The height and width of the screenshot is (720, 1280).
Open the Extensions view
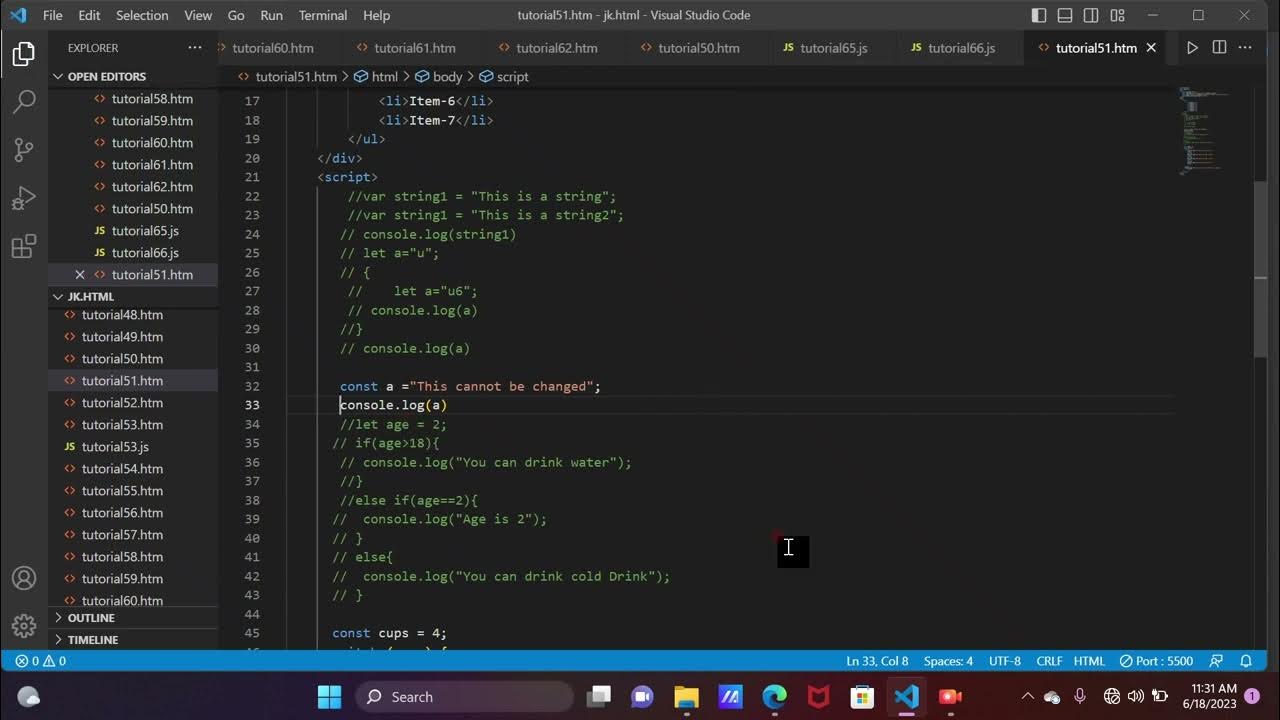click(x=24, y=246)
